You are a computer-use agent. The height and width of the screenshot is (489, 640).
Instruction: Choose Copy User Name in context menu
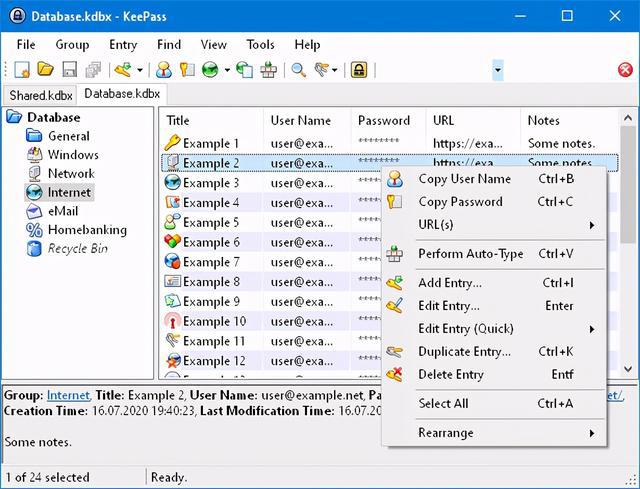click(x=494, y=179)
